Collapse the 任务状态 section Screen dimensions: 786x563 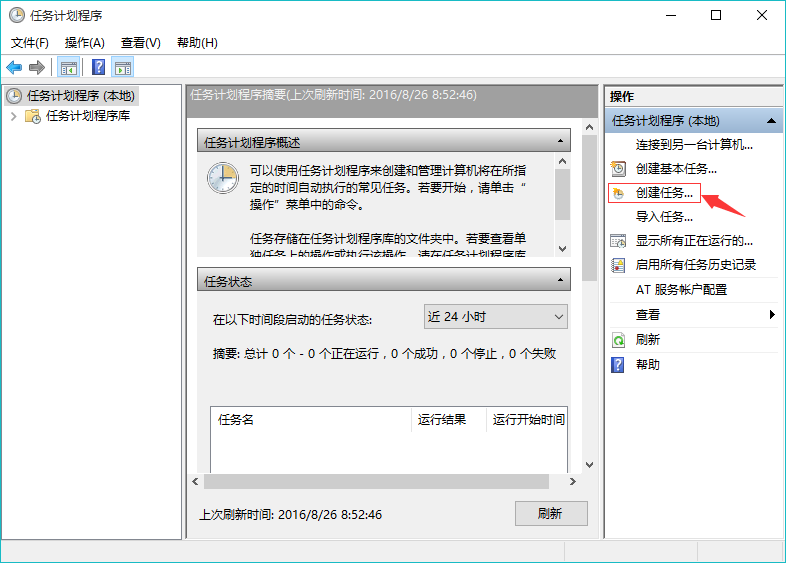560,281
